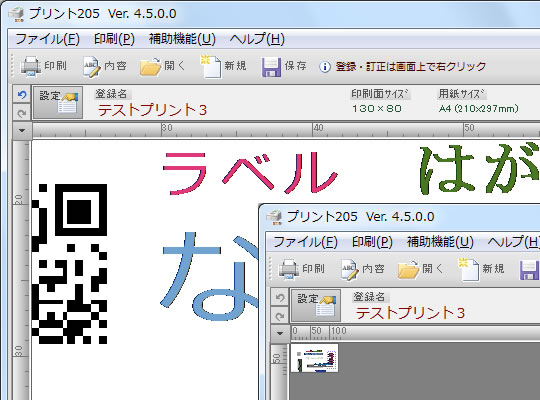Open 印刷(P) menu in the second window

click(x=372, y=242)
